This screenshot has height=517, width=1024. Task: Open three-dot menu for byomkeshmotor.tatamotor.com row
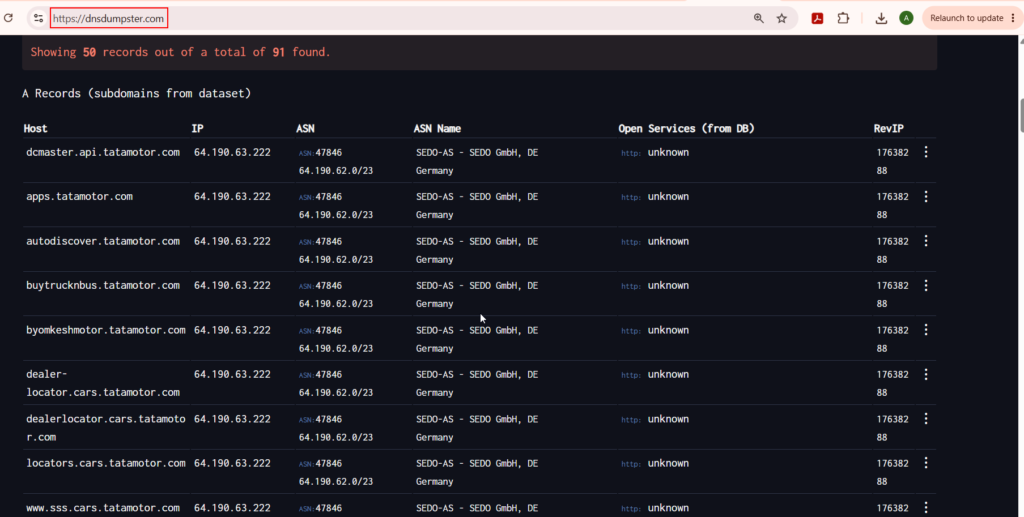[x=925, y=330]
